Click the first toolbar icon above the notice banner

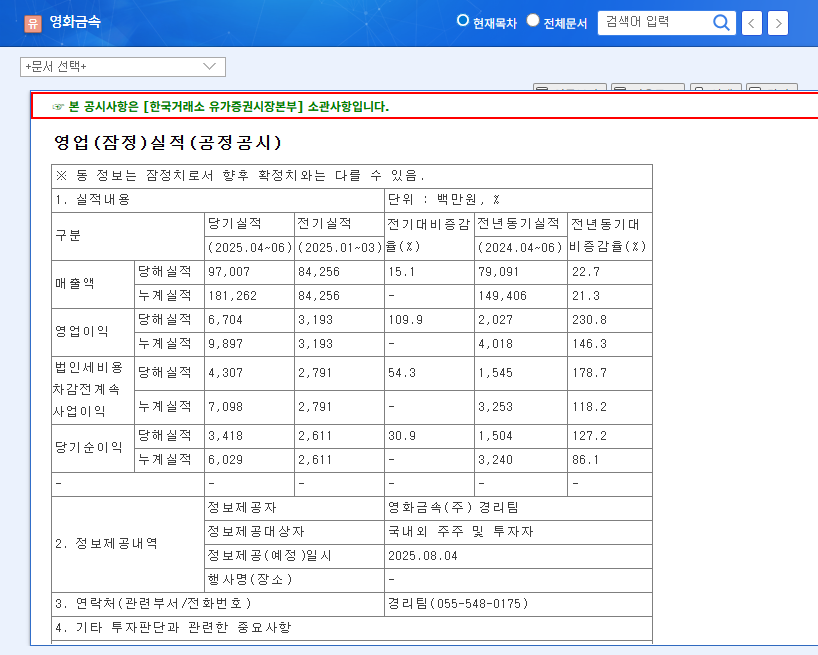(570, 88)
